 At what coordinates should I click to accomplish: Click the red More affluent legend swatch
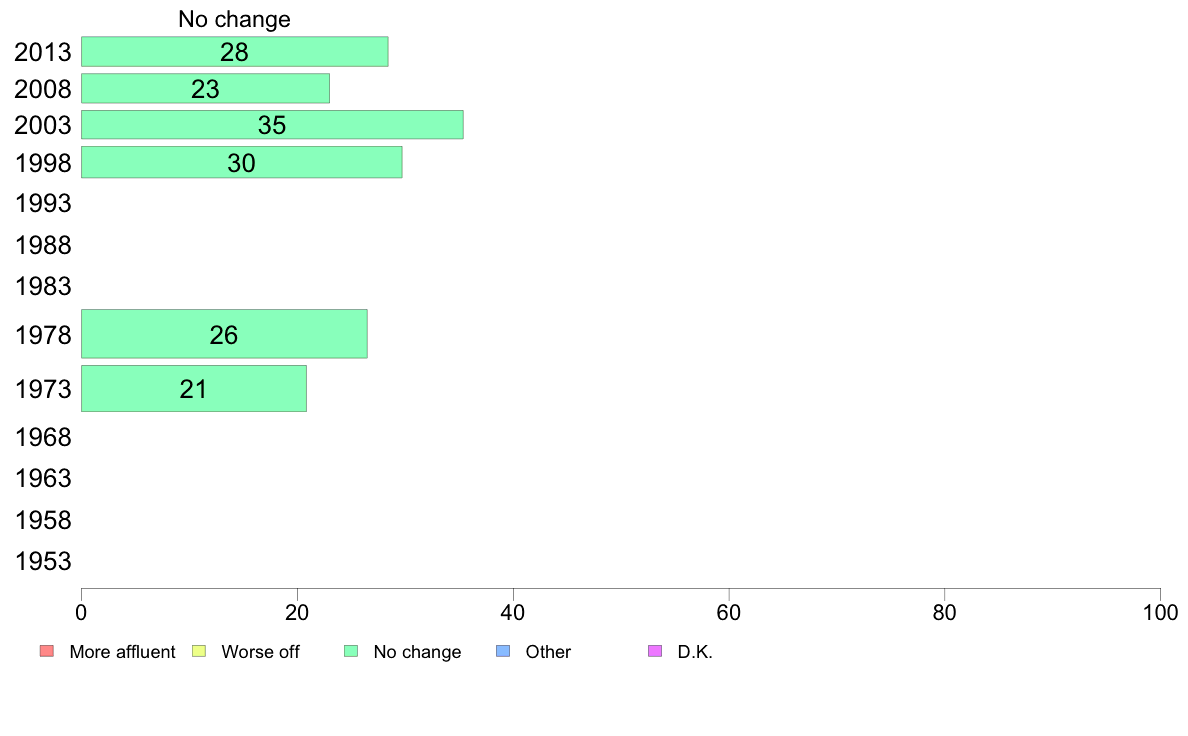[x=47, y=651]
